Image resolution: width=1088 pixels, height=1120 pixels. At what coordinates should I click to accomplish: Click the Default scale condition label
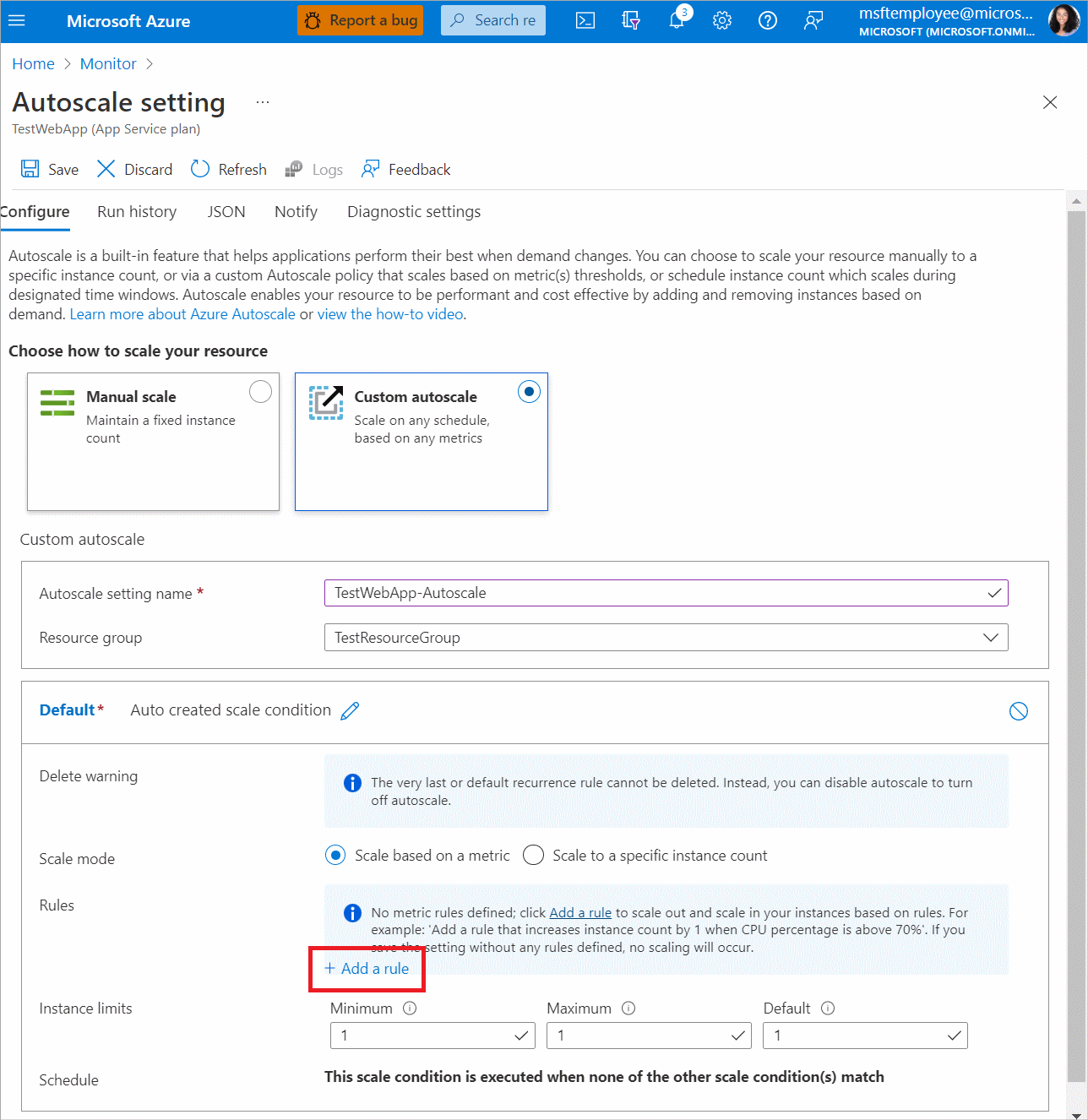[x=67, y=710]
